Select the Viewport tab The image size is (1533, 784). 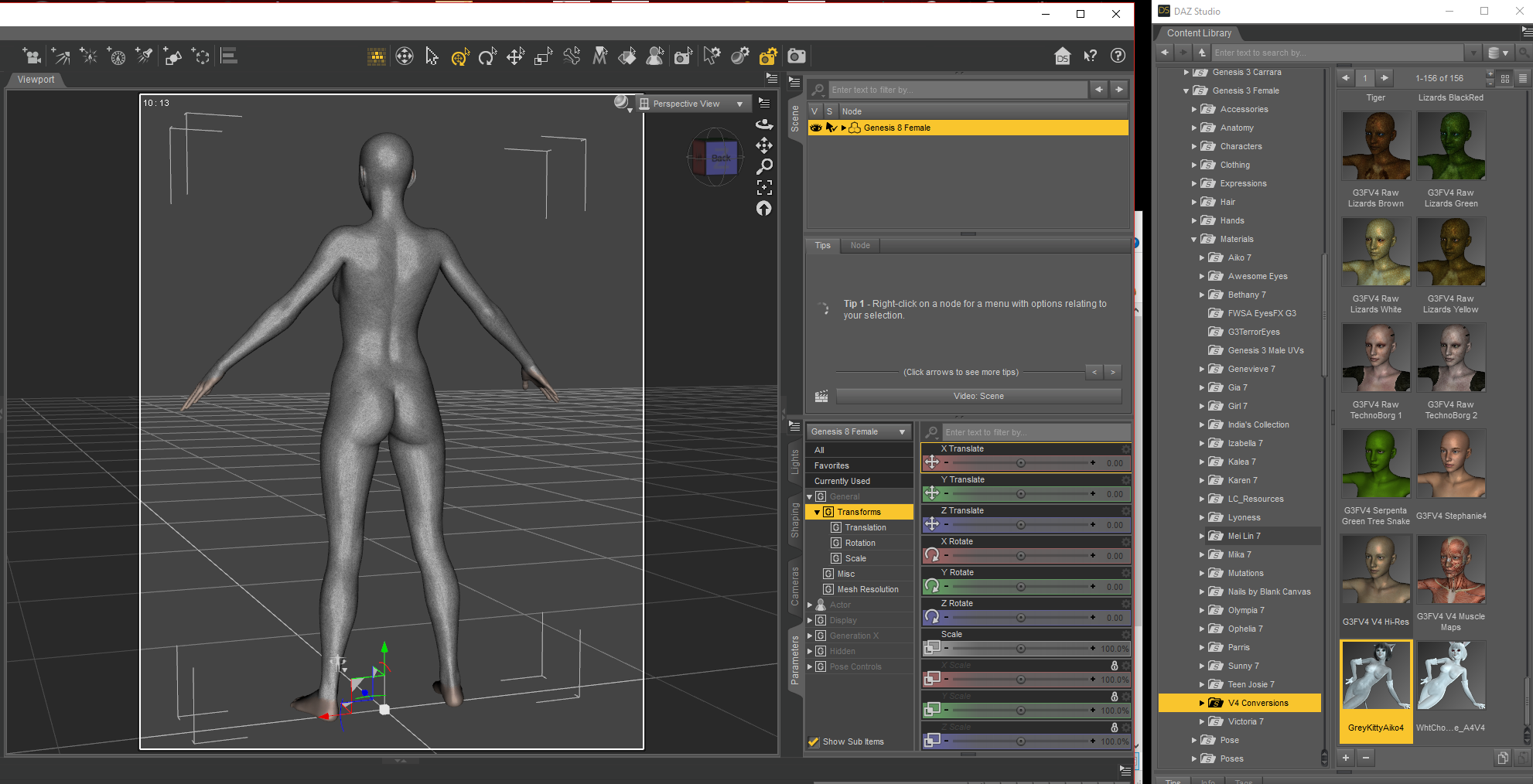36,80
